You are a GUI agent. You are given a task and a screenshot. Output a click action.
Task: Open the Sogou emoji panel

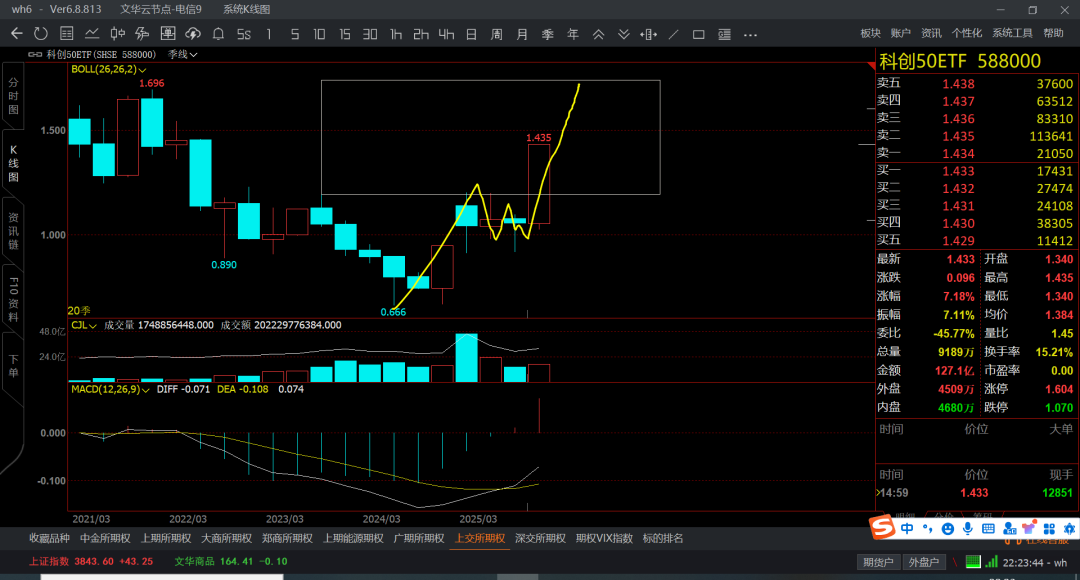click(948, 528)
